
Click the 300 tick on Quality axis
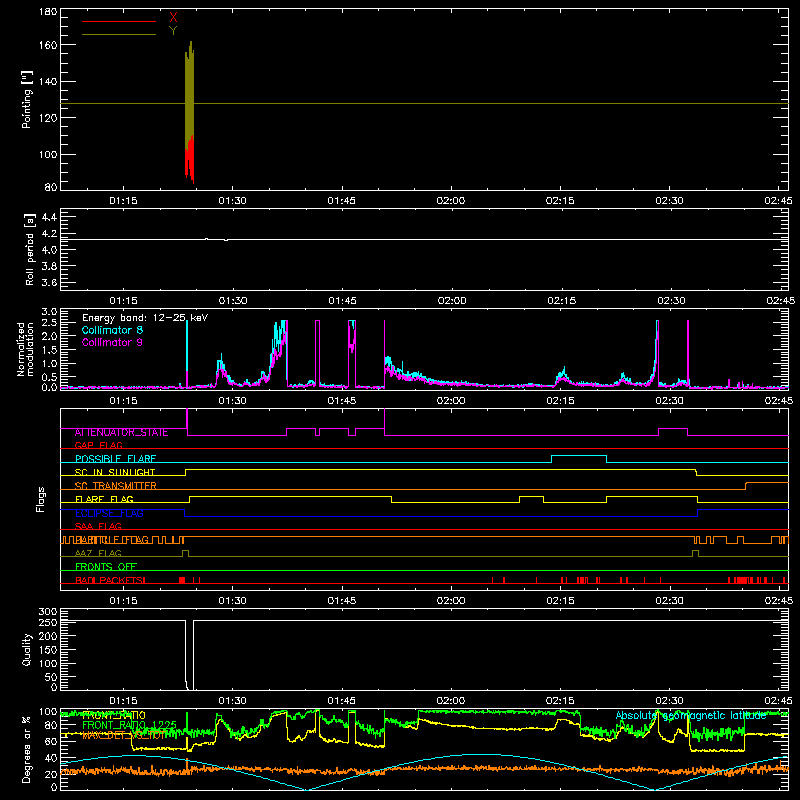[x=48, y=612]
